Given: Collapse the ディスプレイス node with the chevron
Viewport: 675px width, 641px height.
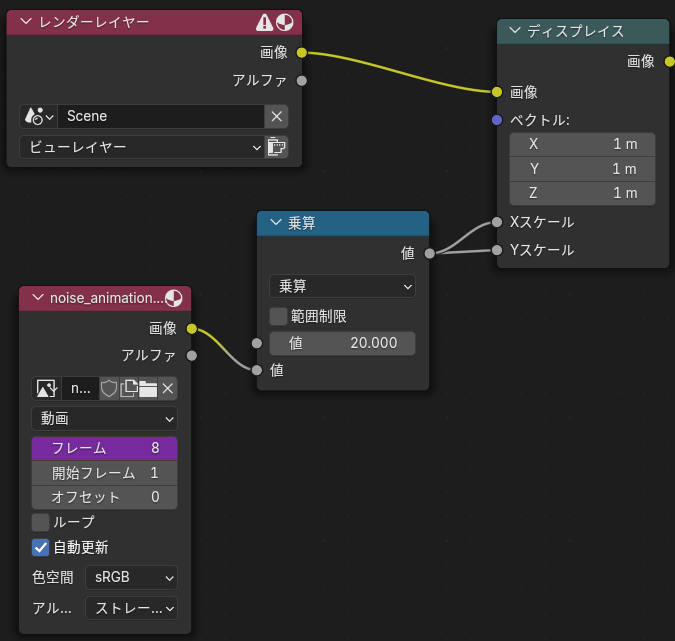Looking at the screenshot, I should coord(514,31).
